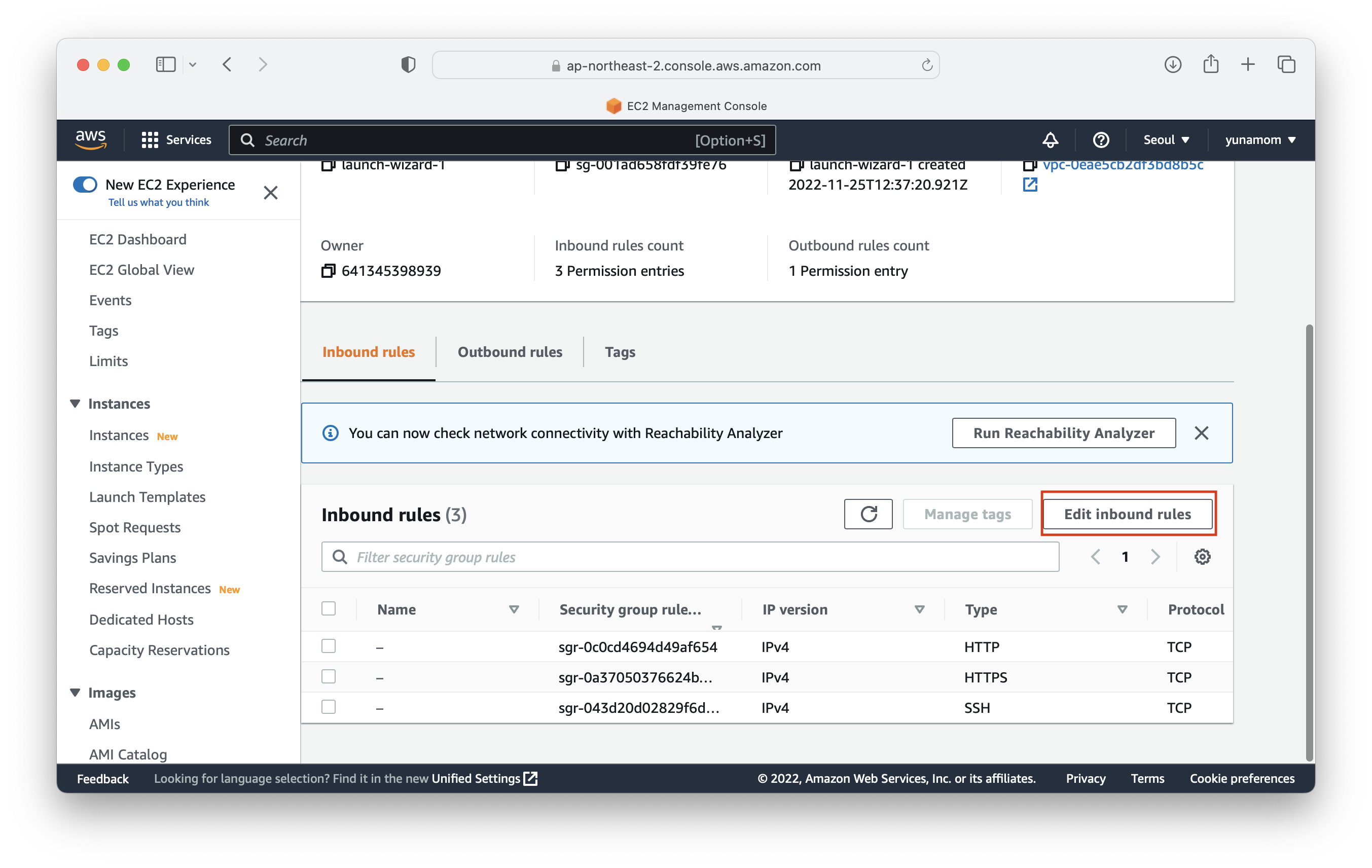
Task: Toggle the New EC2 Experience switch
Action: click(86, 185)
